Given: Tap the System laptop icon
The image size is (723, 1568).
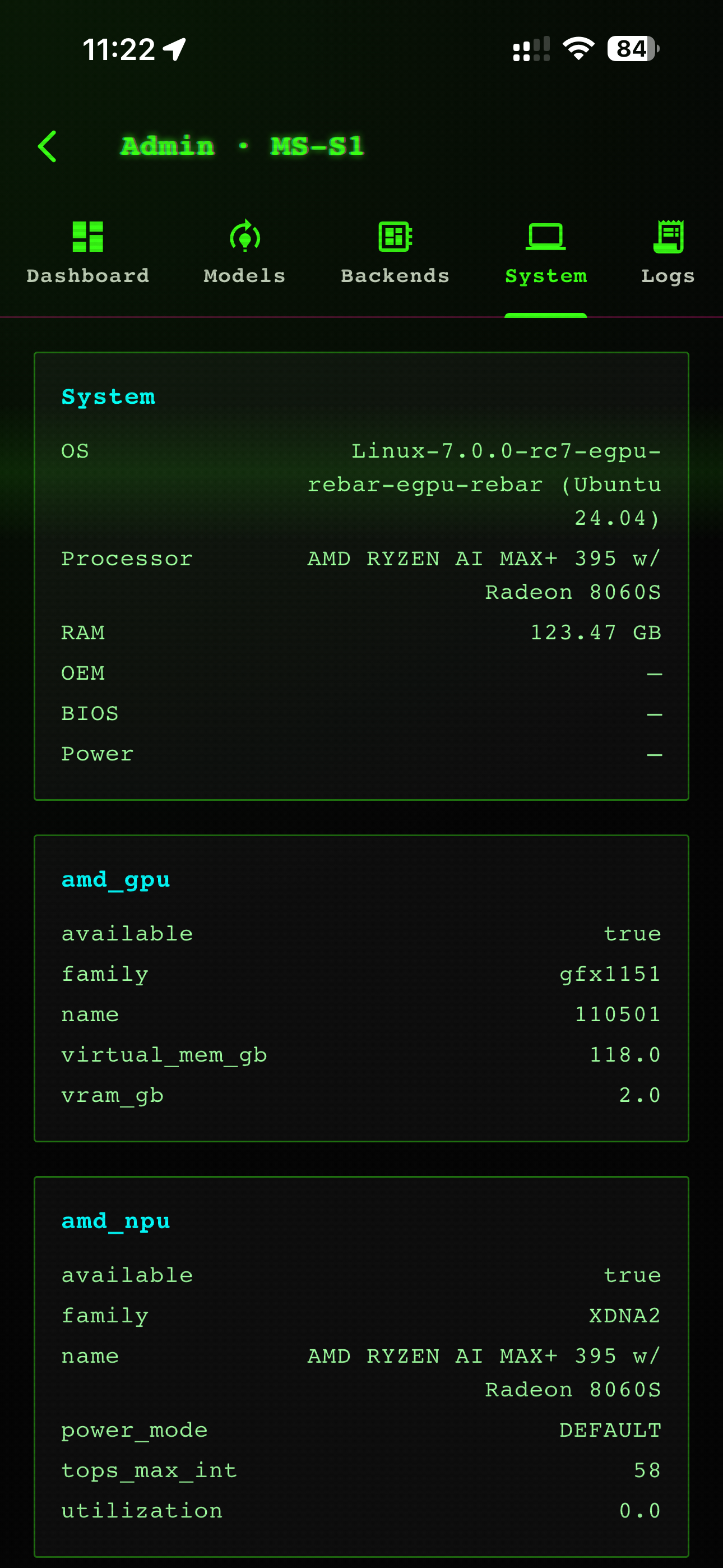Looking at the screenshot, I should tap(545, 236).
